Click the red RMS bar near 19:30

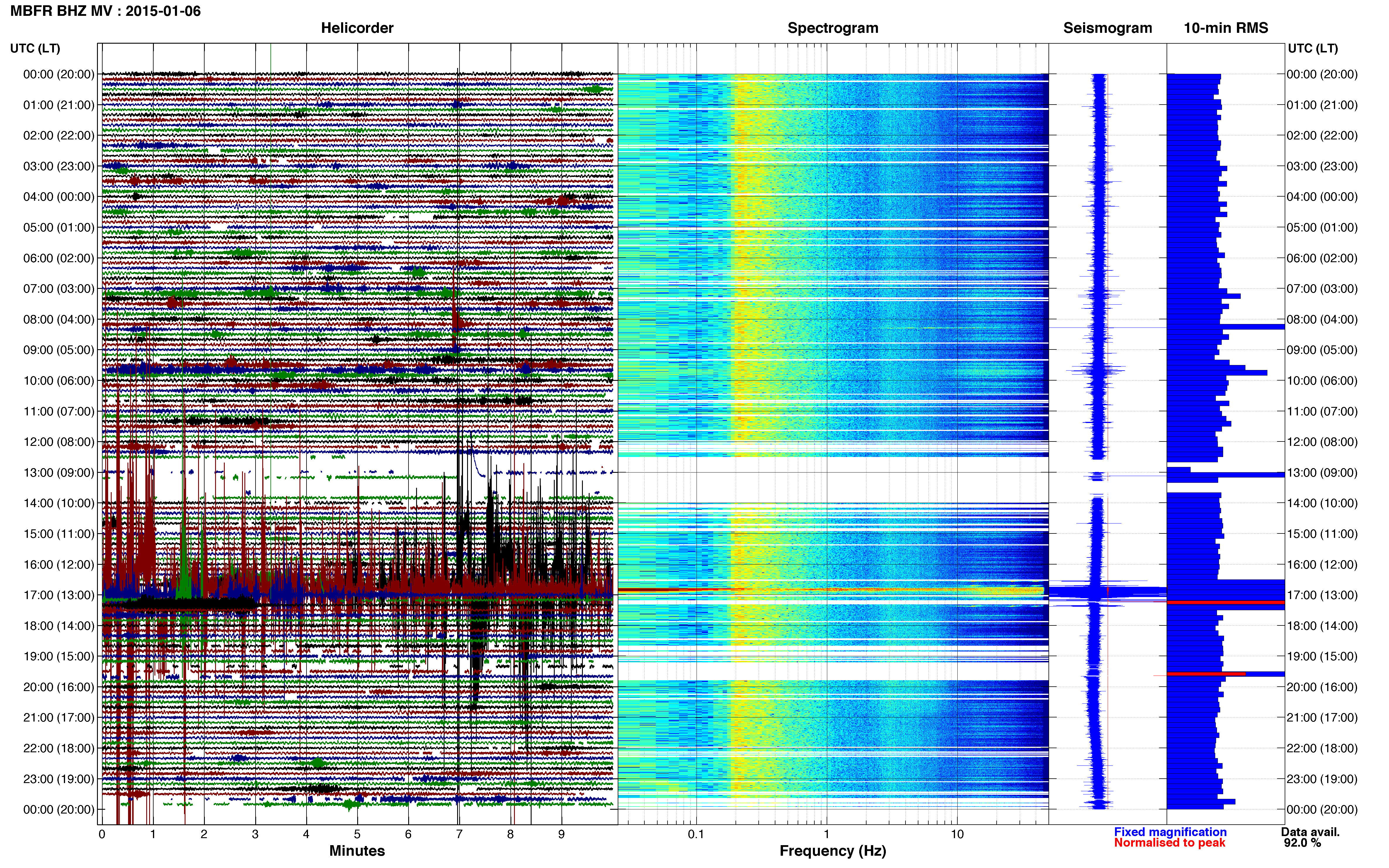pos(1206,674)
